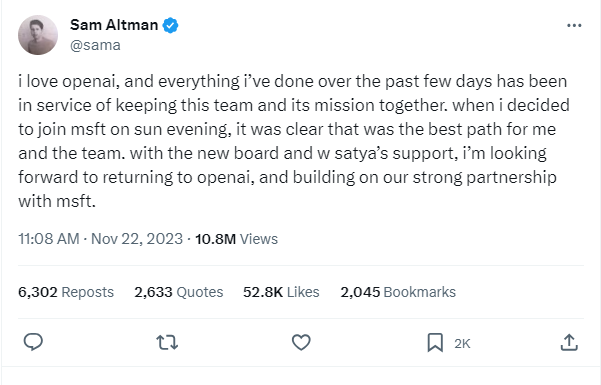Click the word Views after 10.8M
Screen dimensions: 601x385
point(259,239)
